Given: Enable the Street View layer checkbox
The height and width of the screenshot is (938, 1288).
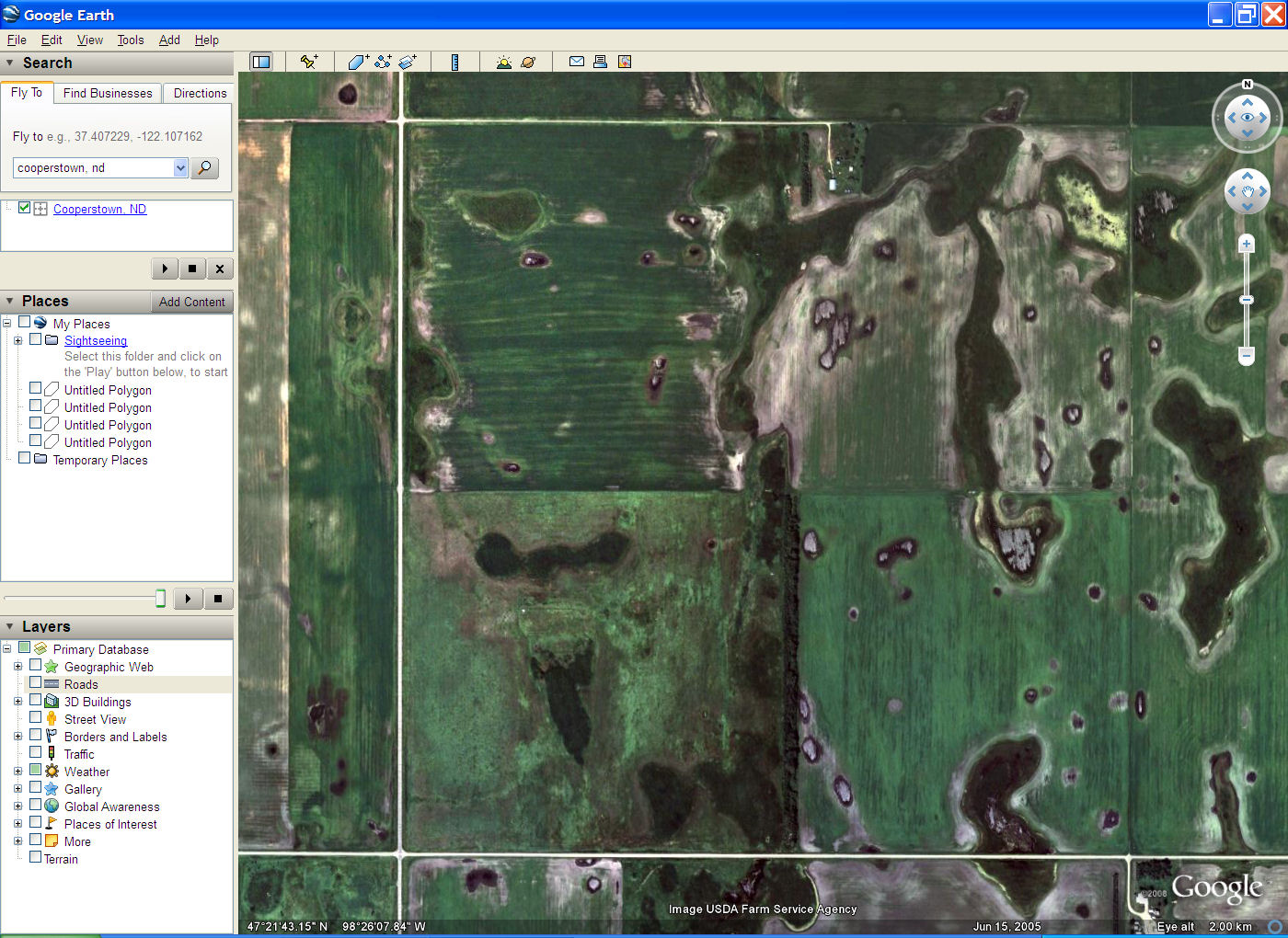Looking at the screenshot, I should (36, 718).
